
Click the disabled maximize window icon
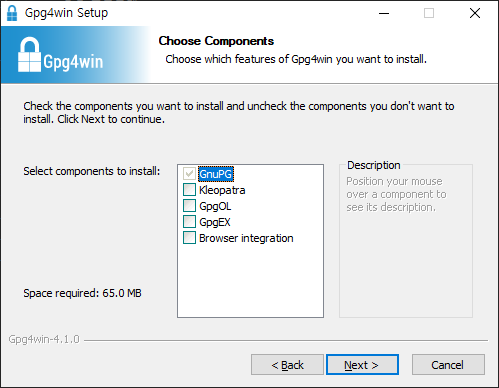click(429, 13)
